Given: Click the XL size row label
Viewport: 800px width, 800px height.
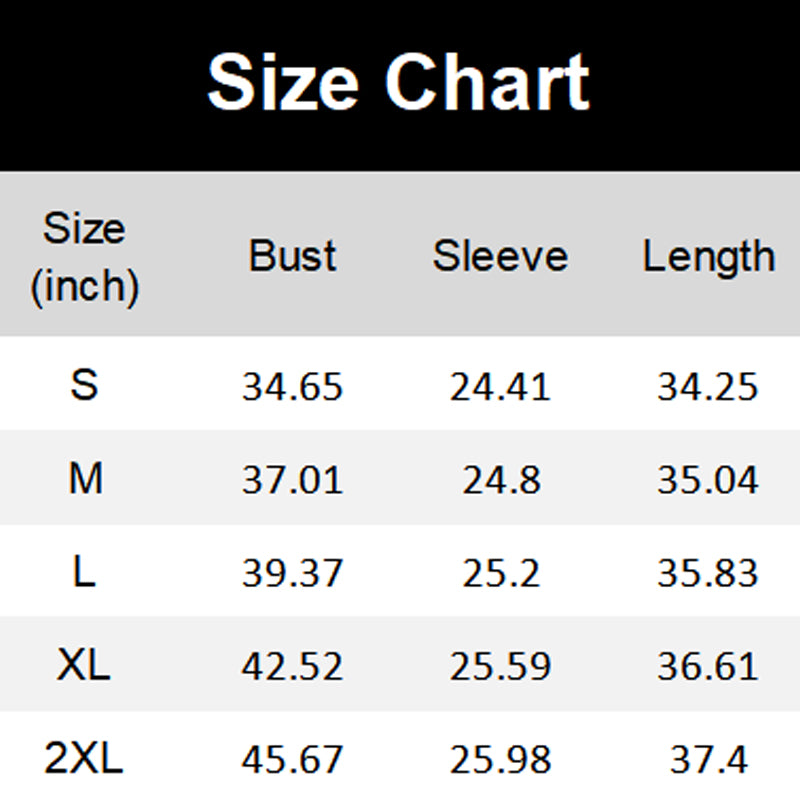Looking at the screenshot, I should coord(85,666).
